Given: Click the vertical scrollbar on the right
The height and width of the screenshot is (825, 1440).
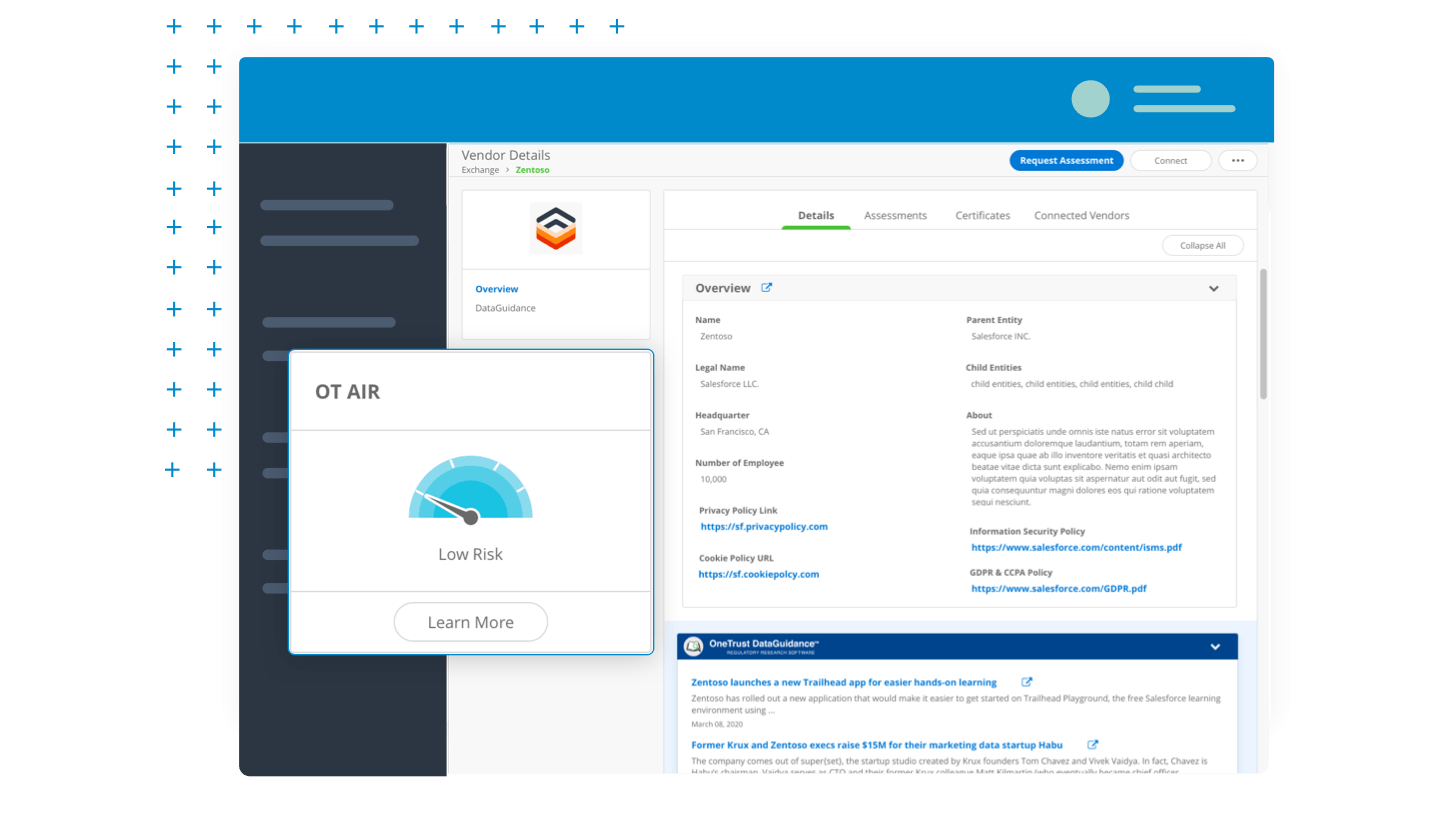Looking at the screenshot, I should click(1263, 334).
